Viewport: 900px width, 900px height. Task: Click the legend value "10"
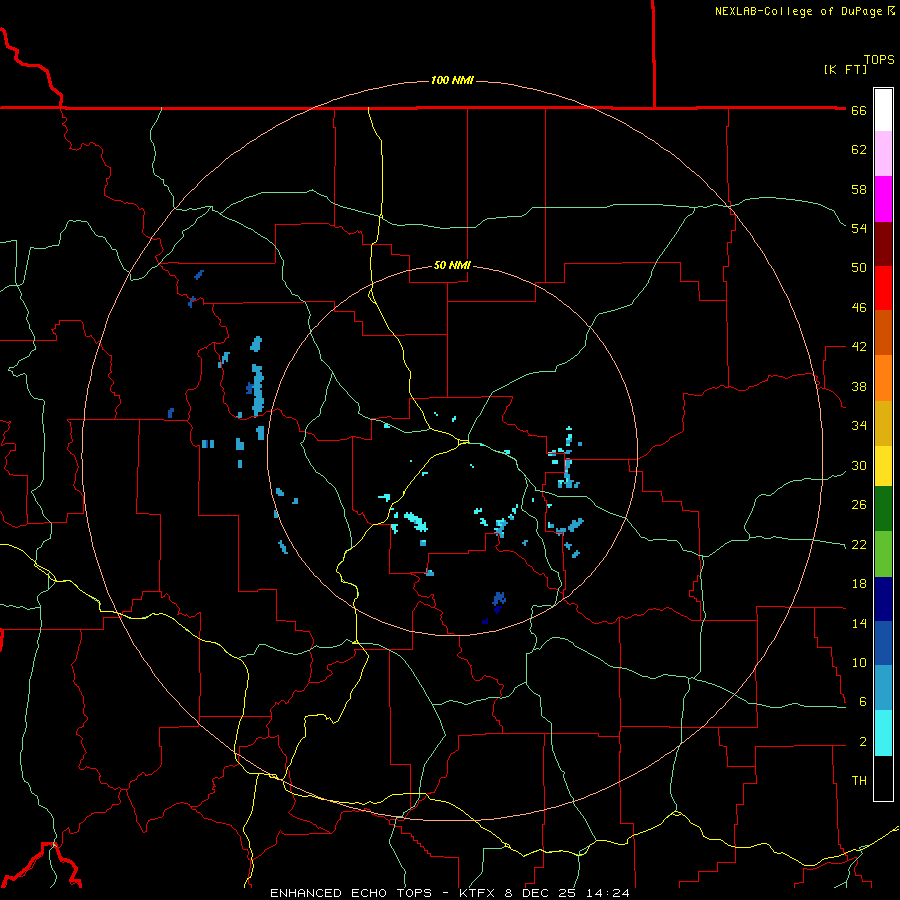pos(859,663)
